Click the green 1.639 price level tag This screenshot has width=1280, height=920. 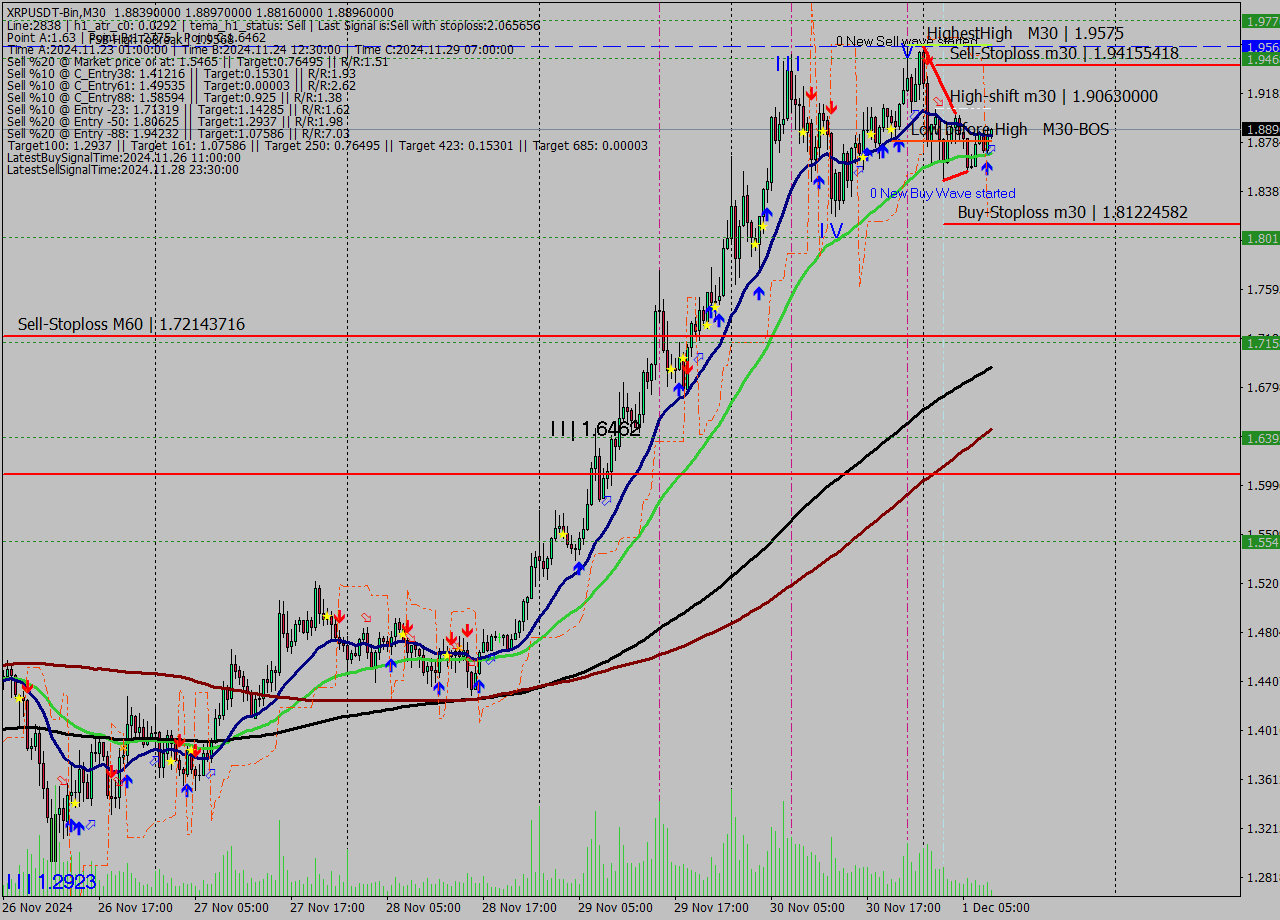click(x=1260, y=438)
